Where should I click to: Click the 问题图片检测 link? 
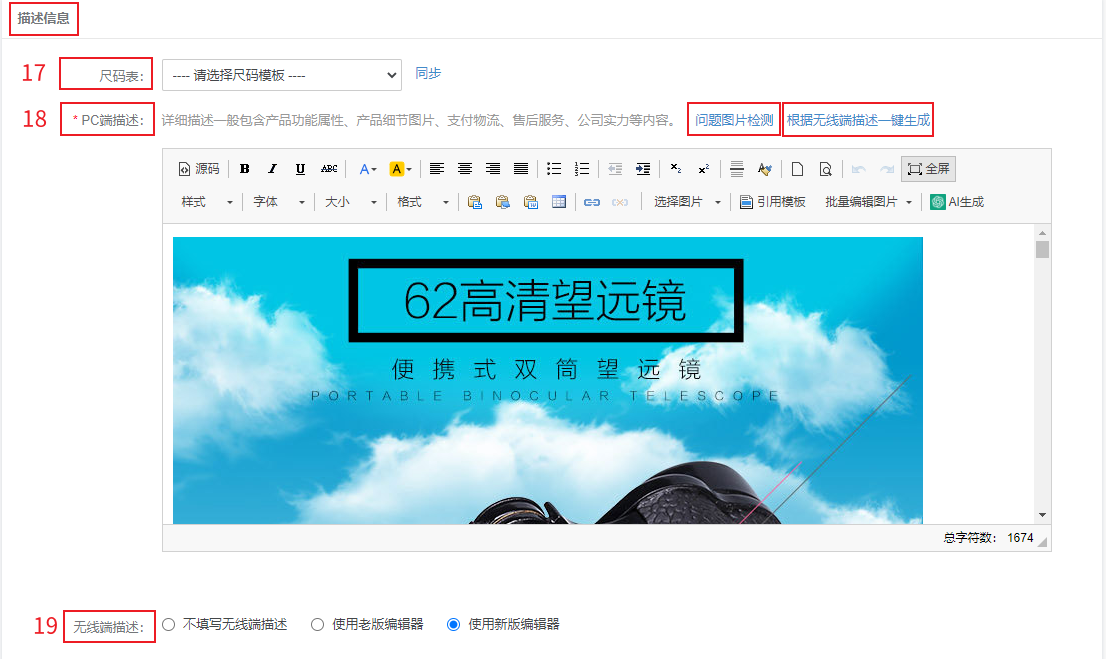[x=734, y=120]
